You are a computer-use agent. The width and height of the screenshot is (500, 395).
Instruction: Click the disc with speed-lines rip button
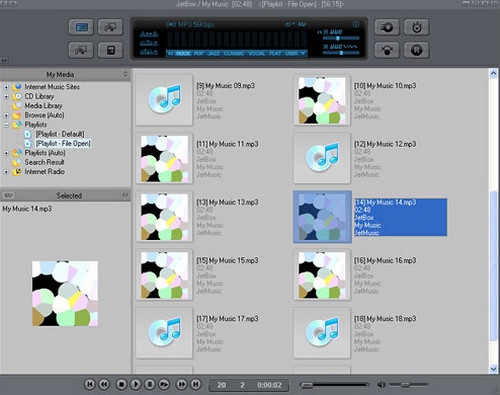pyautogui.click(x=387, y=27)
